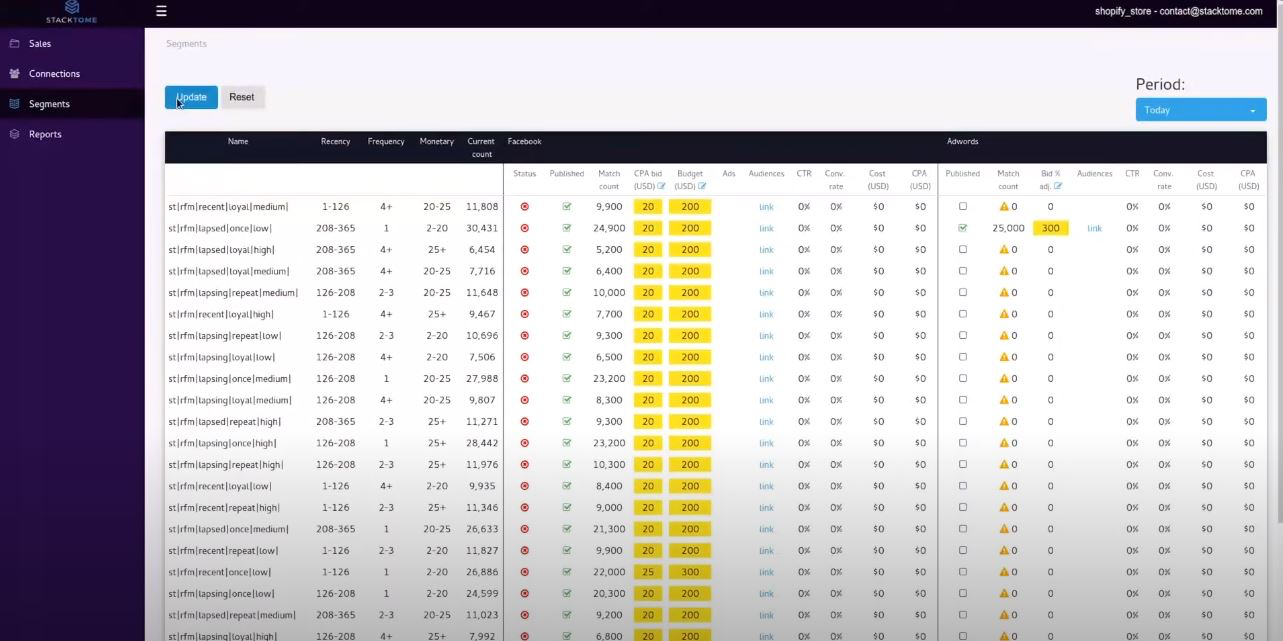1283x641 pixels.
Task: Click red status icon for st|rfm|recent|once|low| row
Action: pos(524,572)
